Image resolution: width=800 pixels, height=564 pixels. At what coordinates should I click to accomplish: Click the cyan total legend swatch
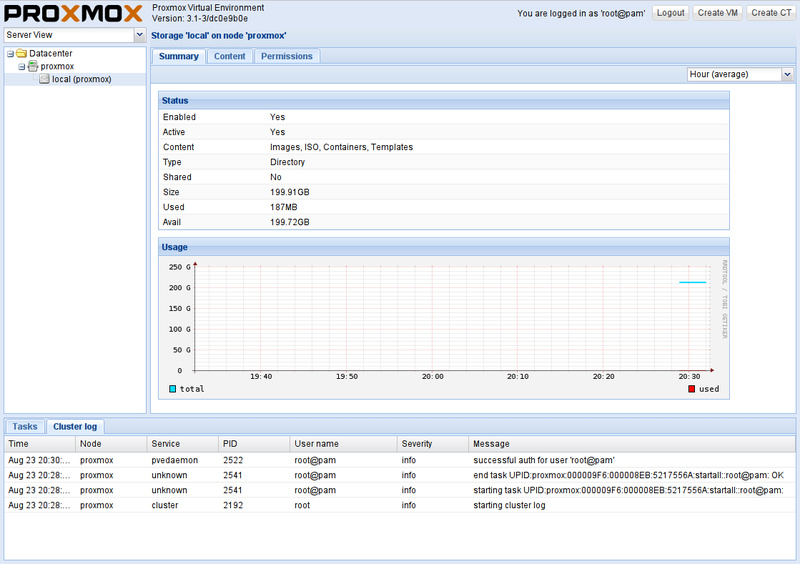click(172, 389)
